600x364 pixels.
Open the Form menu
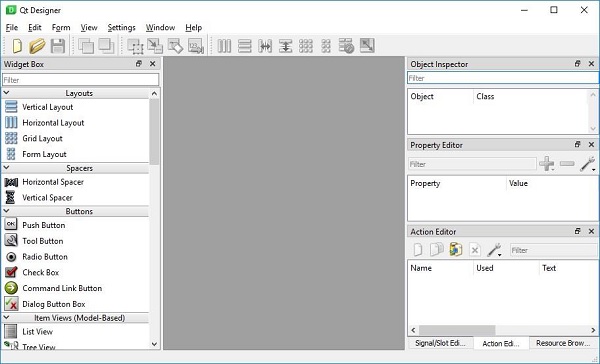pos(61,28)
